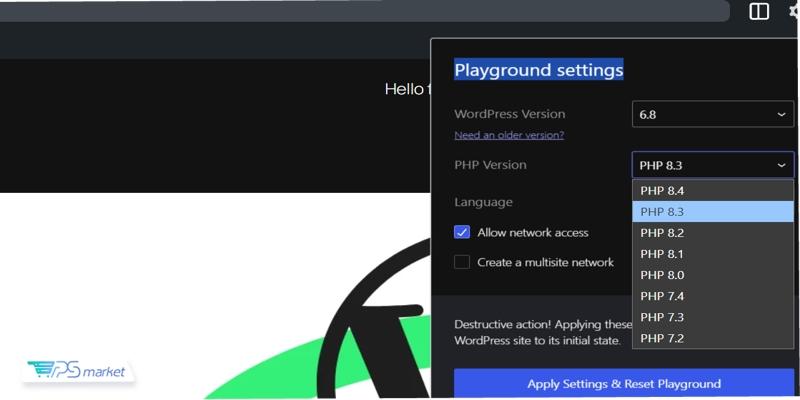The width and height of the screenshot is (800, 400).
Task: Select the highlighted PHP 8.3 option
Action: click(x=712, y=212)
